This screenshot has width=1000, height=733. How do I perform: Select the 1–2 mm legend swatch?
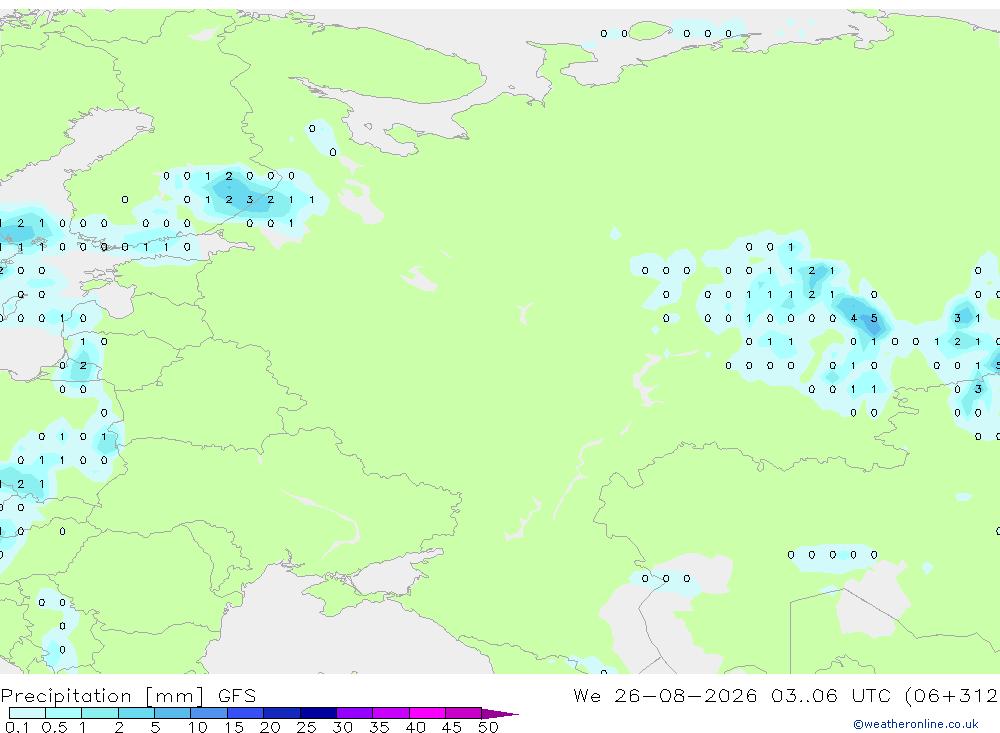[100, 713]
